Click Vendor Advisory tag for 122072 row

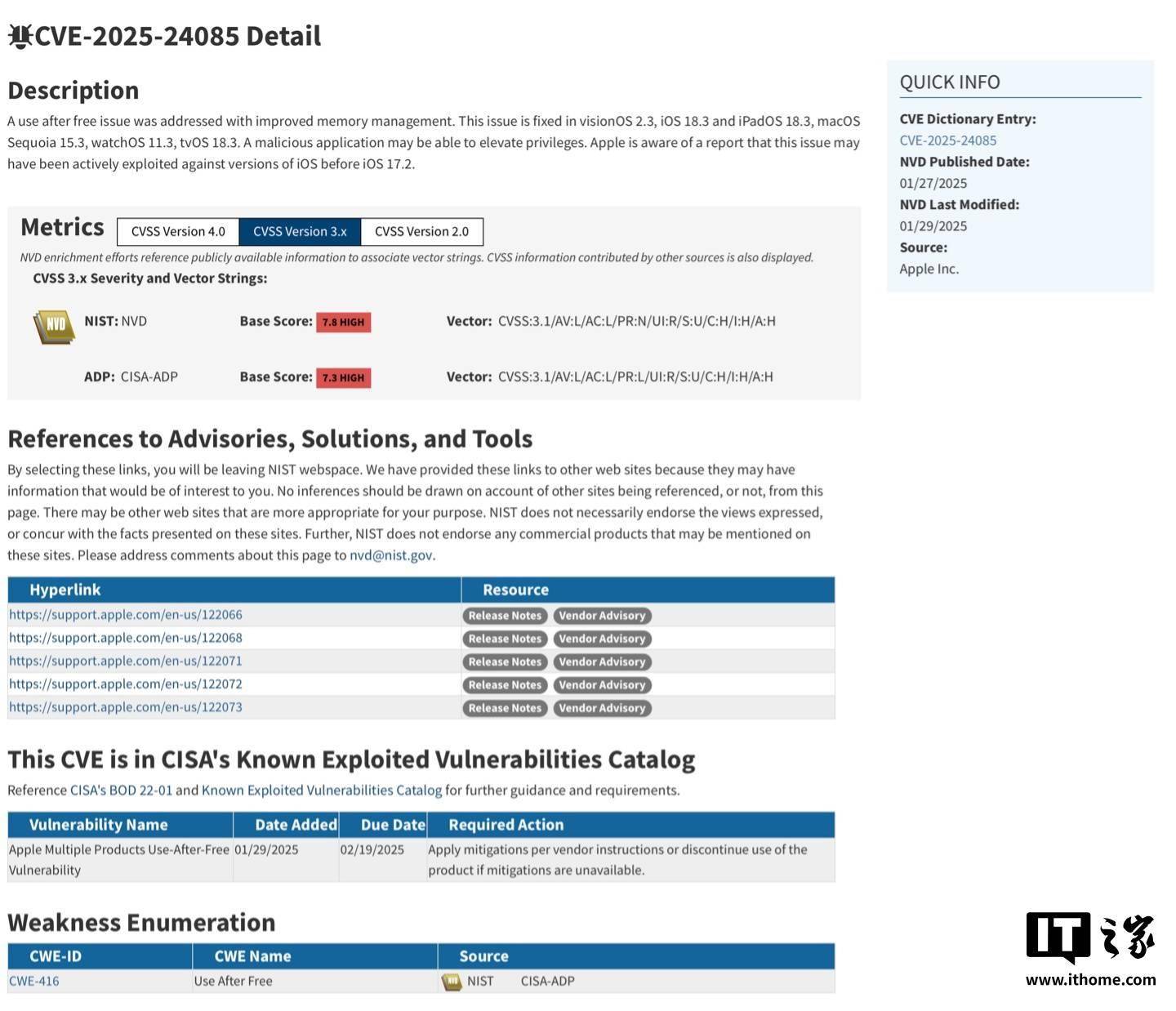click(x=603, y=685)
